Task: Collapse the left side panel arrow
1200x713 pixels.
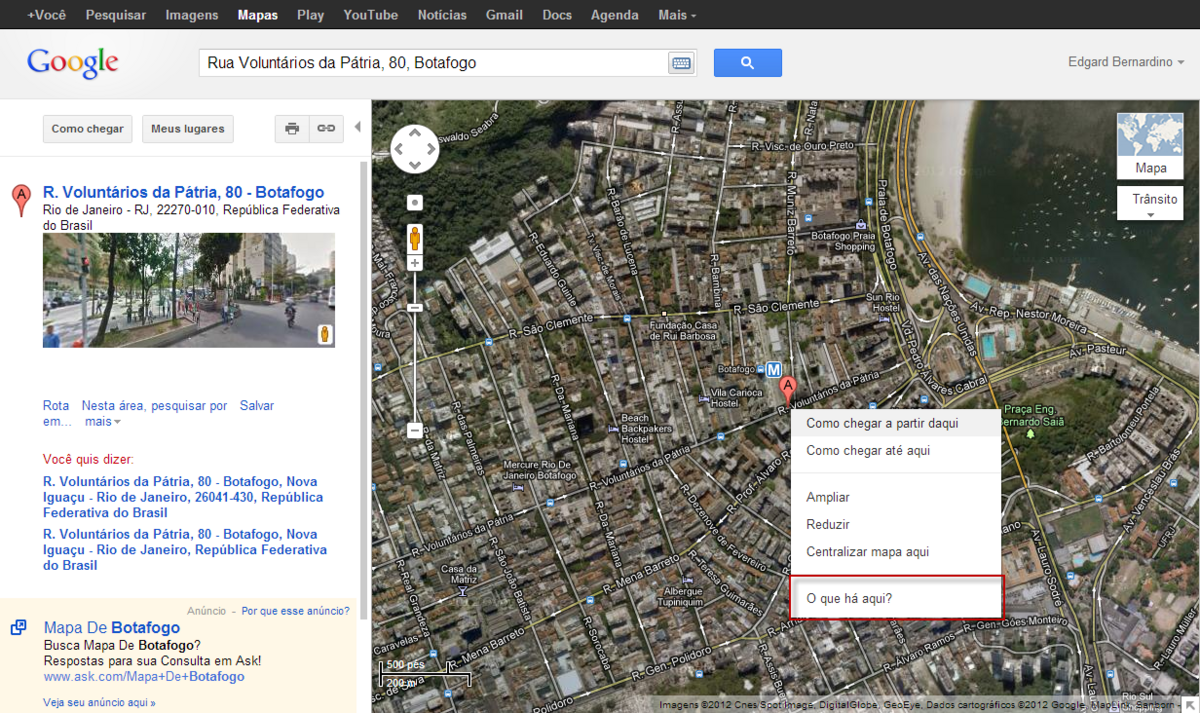Action: (x=357, y=128)
